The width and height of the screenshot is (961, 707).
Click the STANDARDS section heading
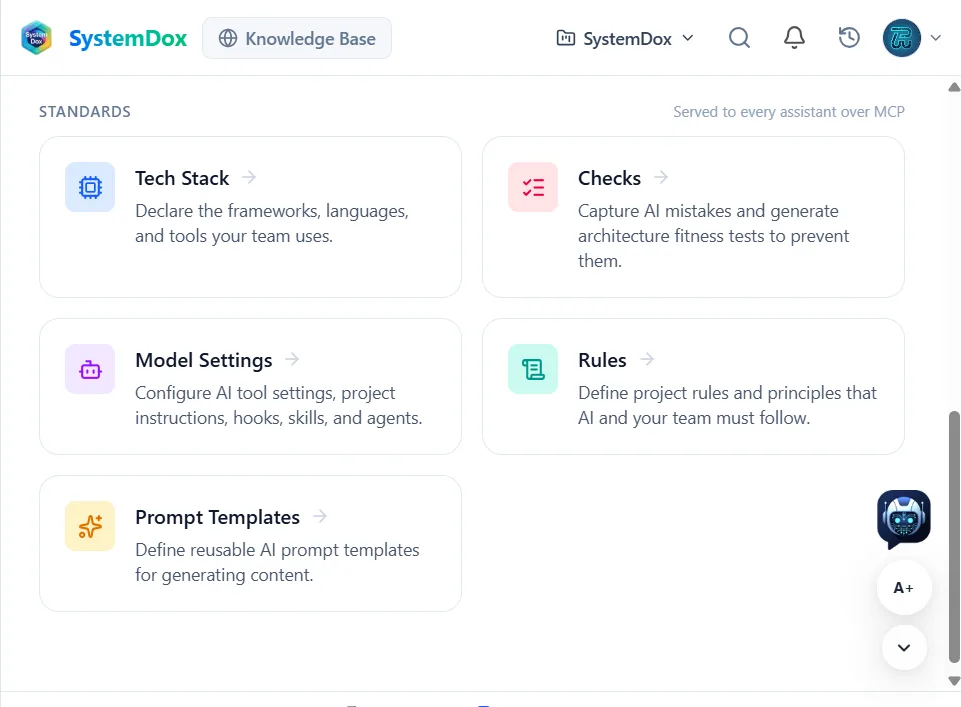(85, 112)
